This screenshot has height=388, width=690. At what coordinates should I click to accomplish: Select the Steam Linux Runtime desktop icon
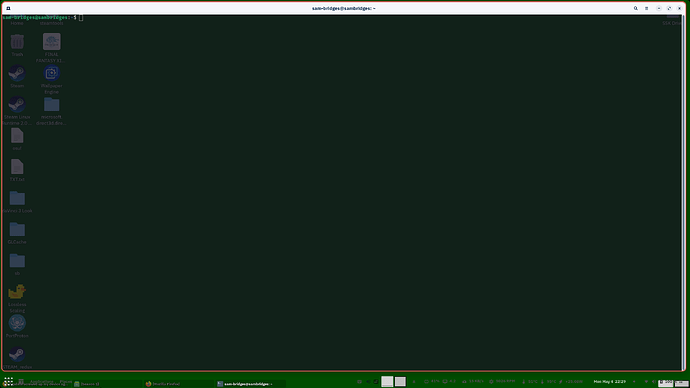(17, 111)
